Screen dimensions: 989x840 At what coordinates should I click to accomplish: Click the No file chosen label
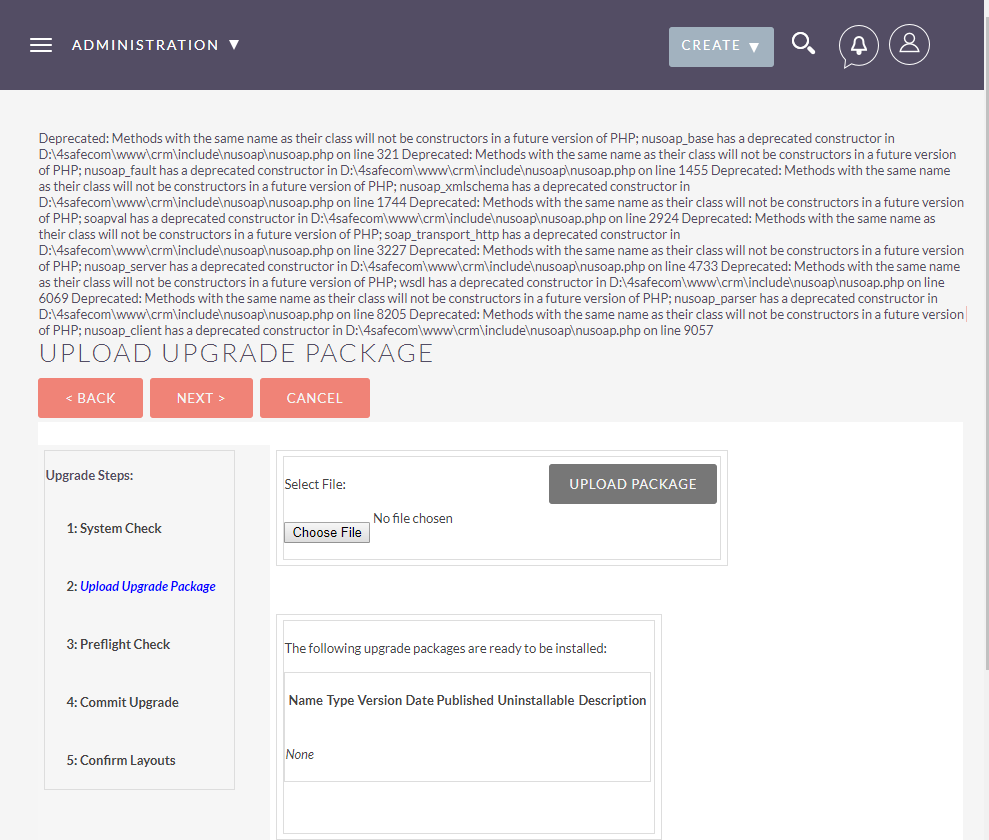coord(413,518)
